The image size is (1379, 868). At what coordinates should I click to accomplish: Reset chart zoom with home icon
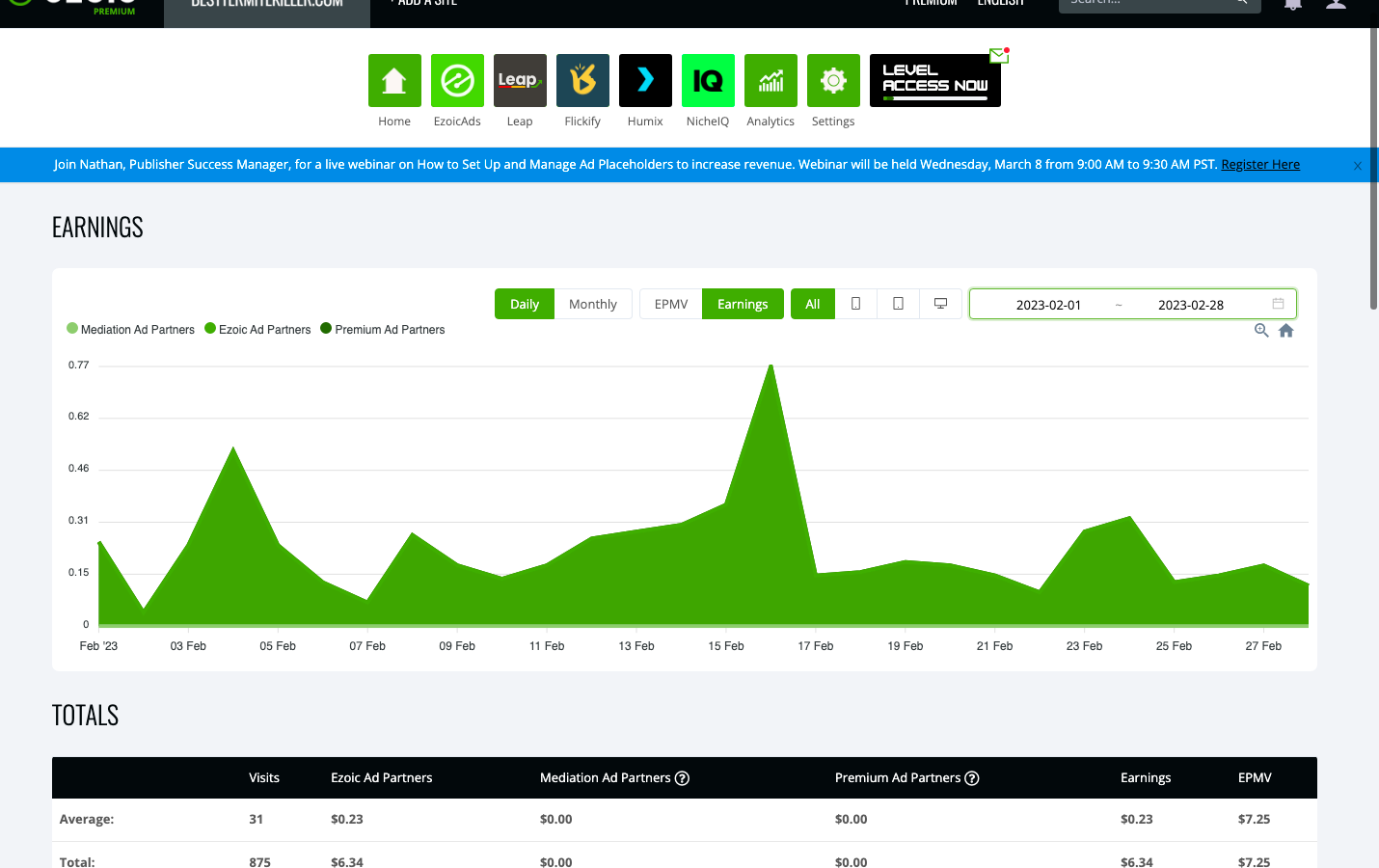(1285, 330)
